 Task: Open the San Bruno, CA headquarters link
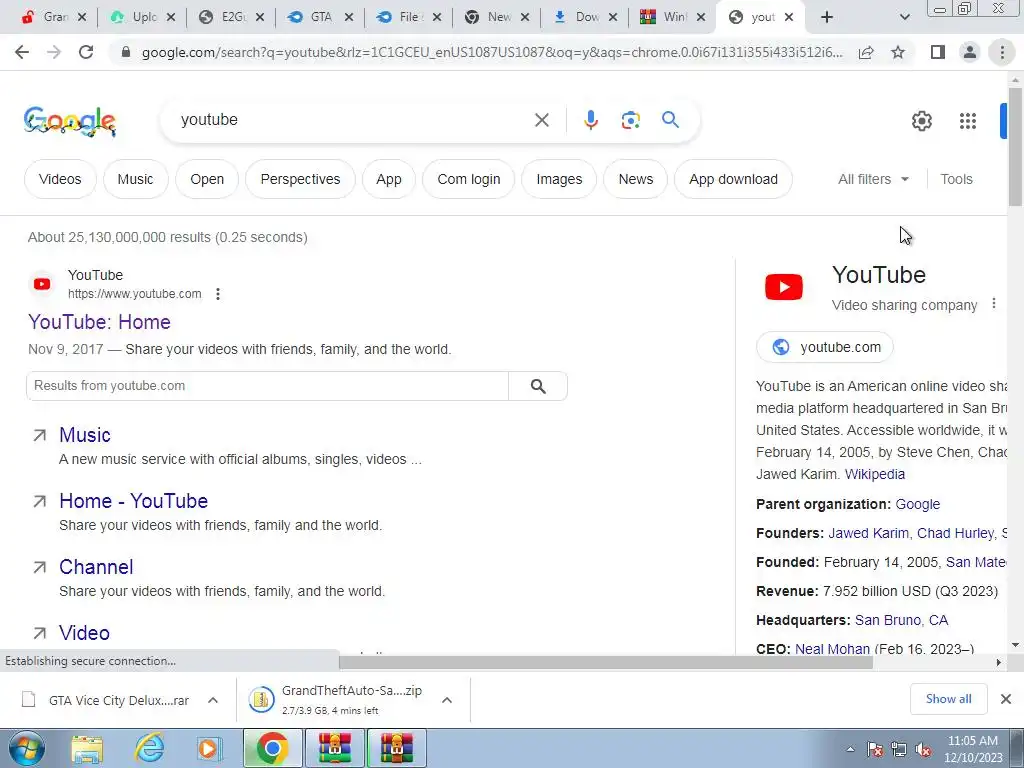click(901, 620)
